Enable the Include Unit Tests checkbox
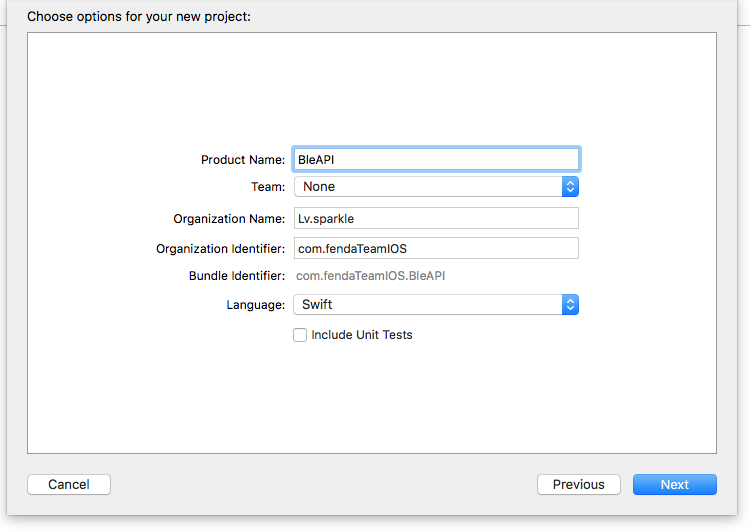The image size is (750, 532). click(x=300, y=335)
